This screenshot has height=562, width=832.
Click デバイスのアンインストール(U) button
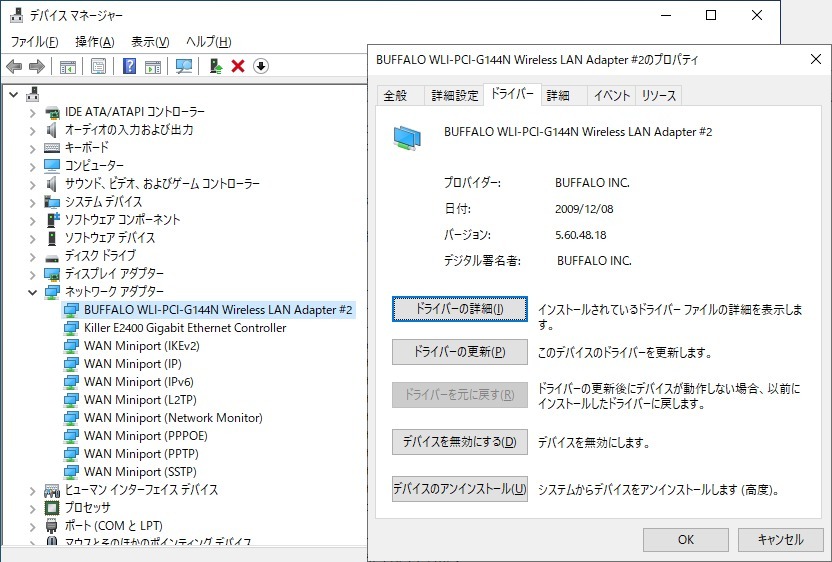pos(460,489)
